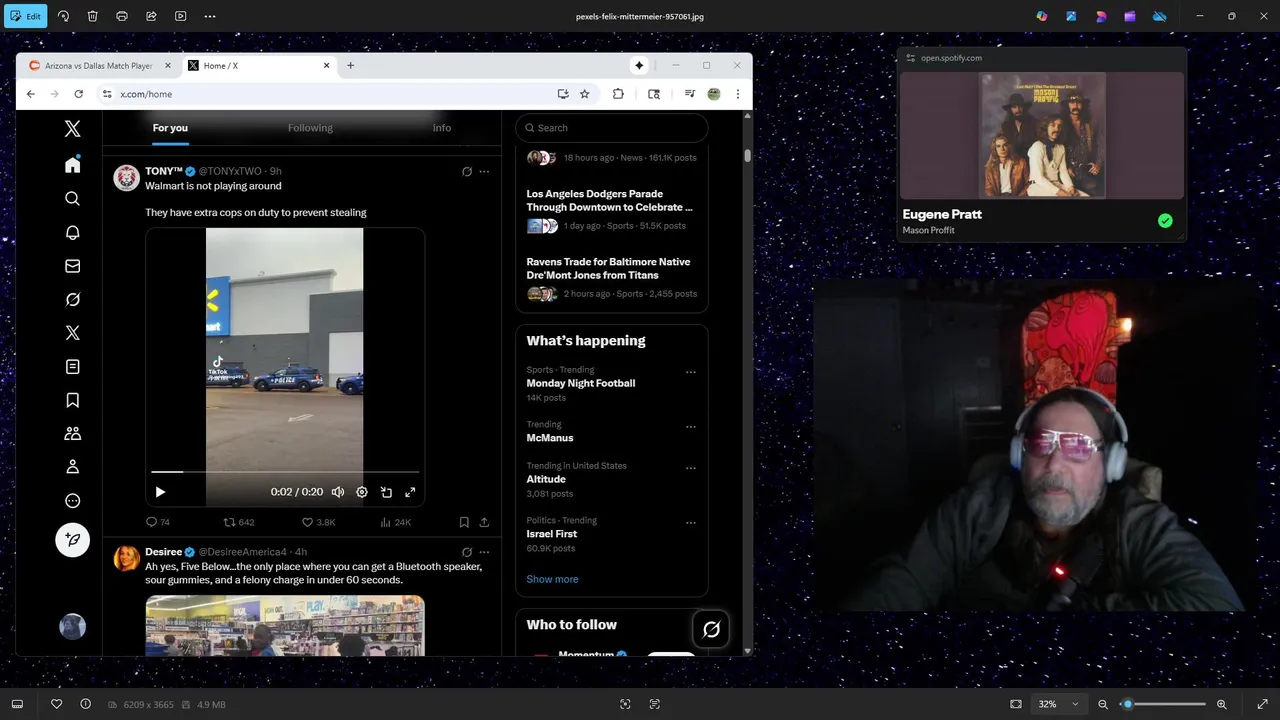Open the browser extensions puzzle icon
The image size is (1280, 720).
click(618, 94)
